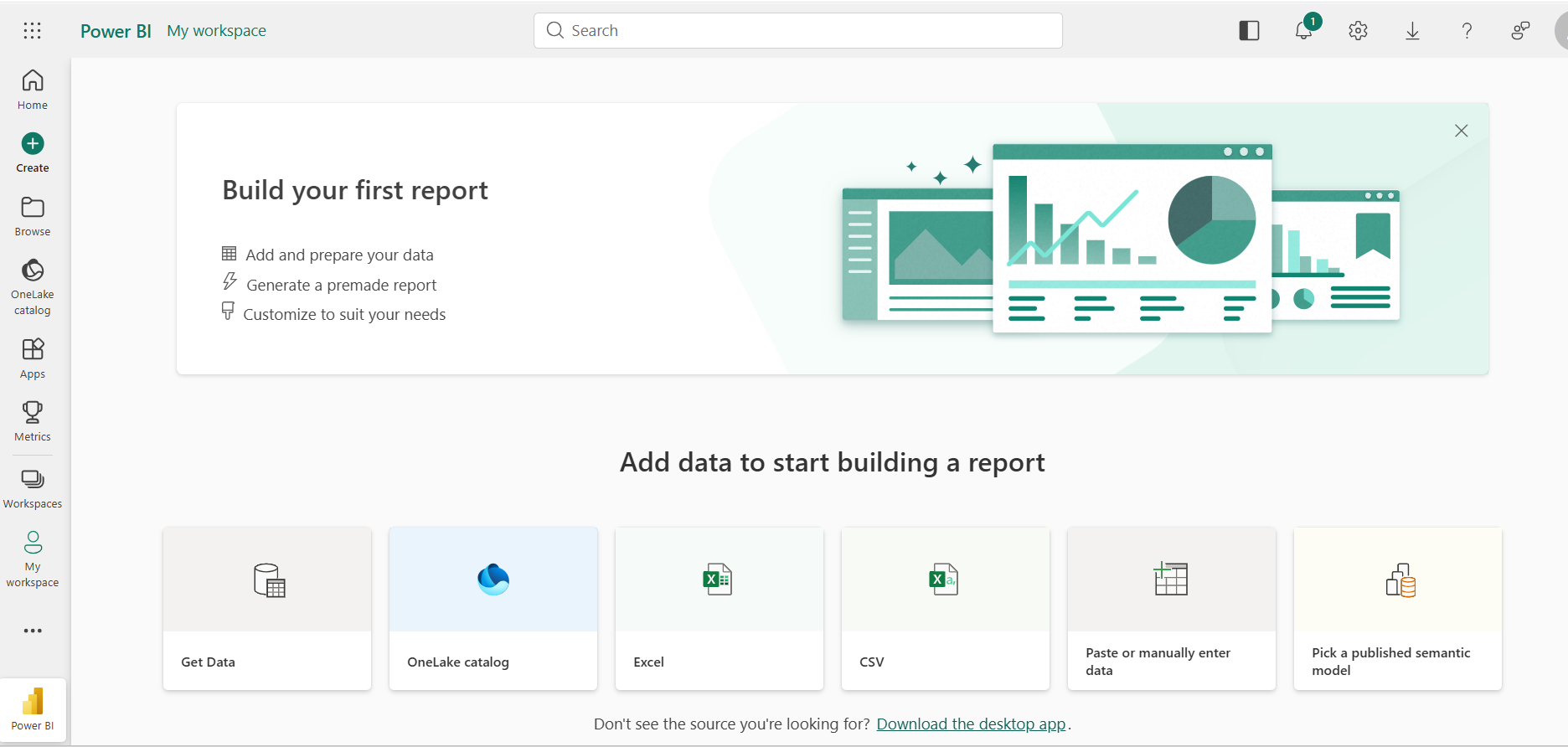Viewport: 1568px width, 747px height.
Task: Click the report illustration in the banner
Action: point(1121,239)
